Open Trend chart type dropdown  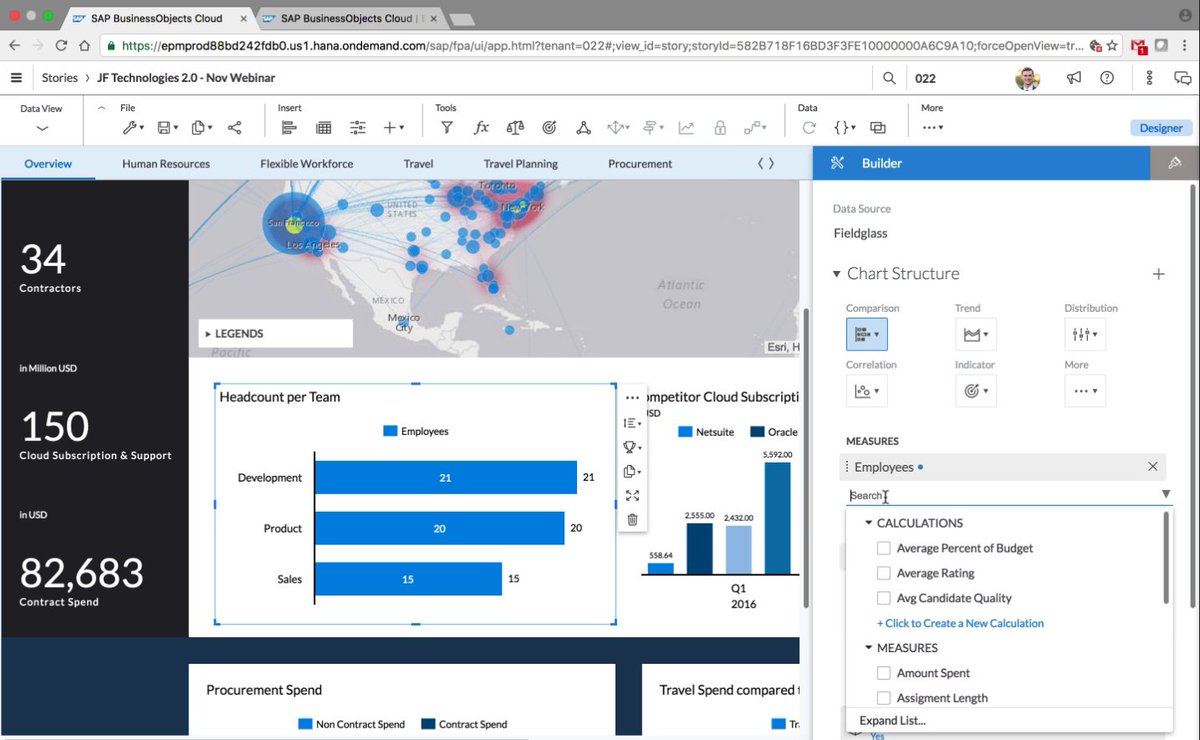(x=975, y=334)
